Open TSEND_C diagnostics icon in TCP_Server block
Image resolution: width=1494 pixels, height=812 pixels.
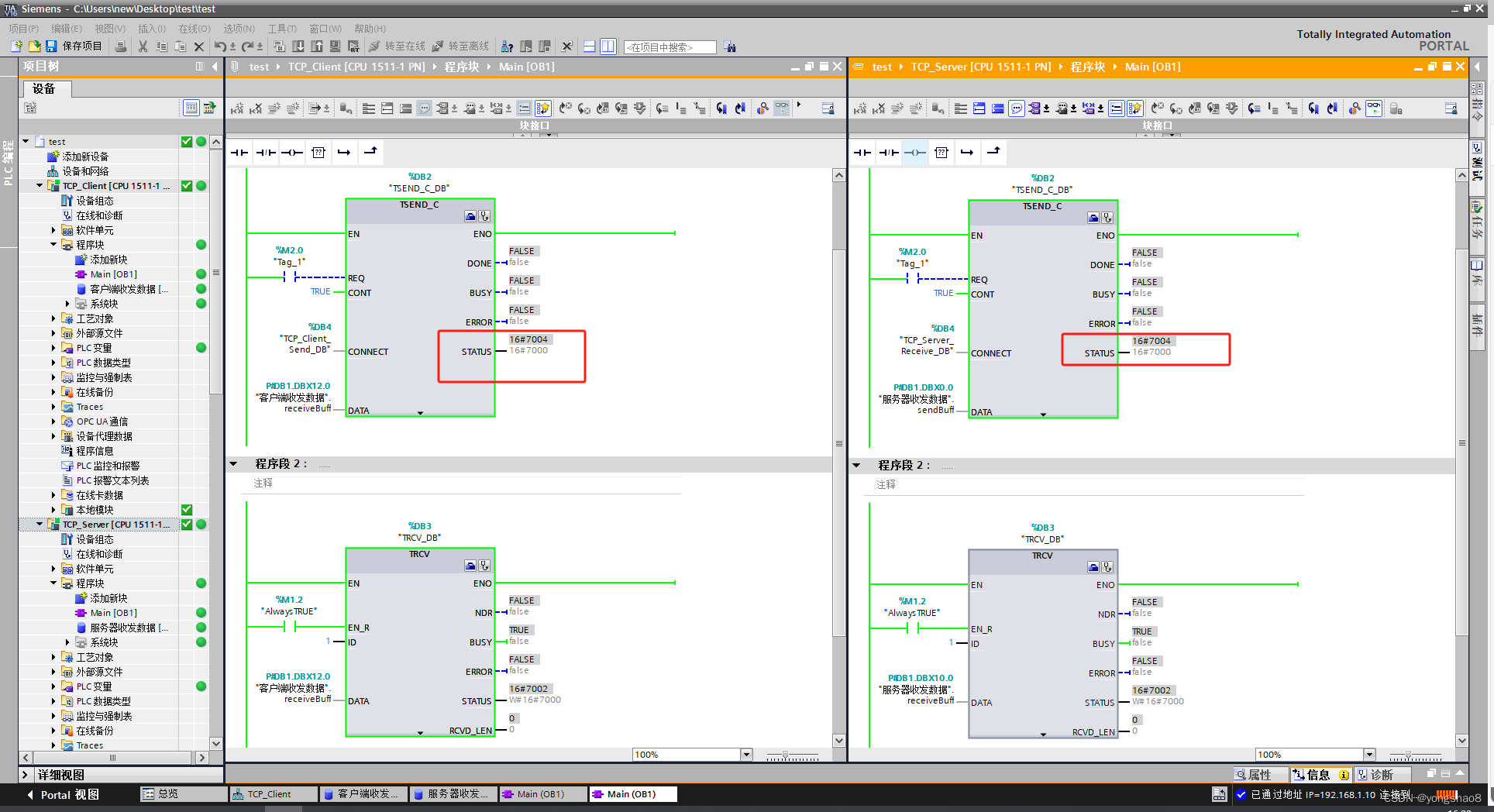pyautogui.click(x=1107, y=218)
